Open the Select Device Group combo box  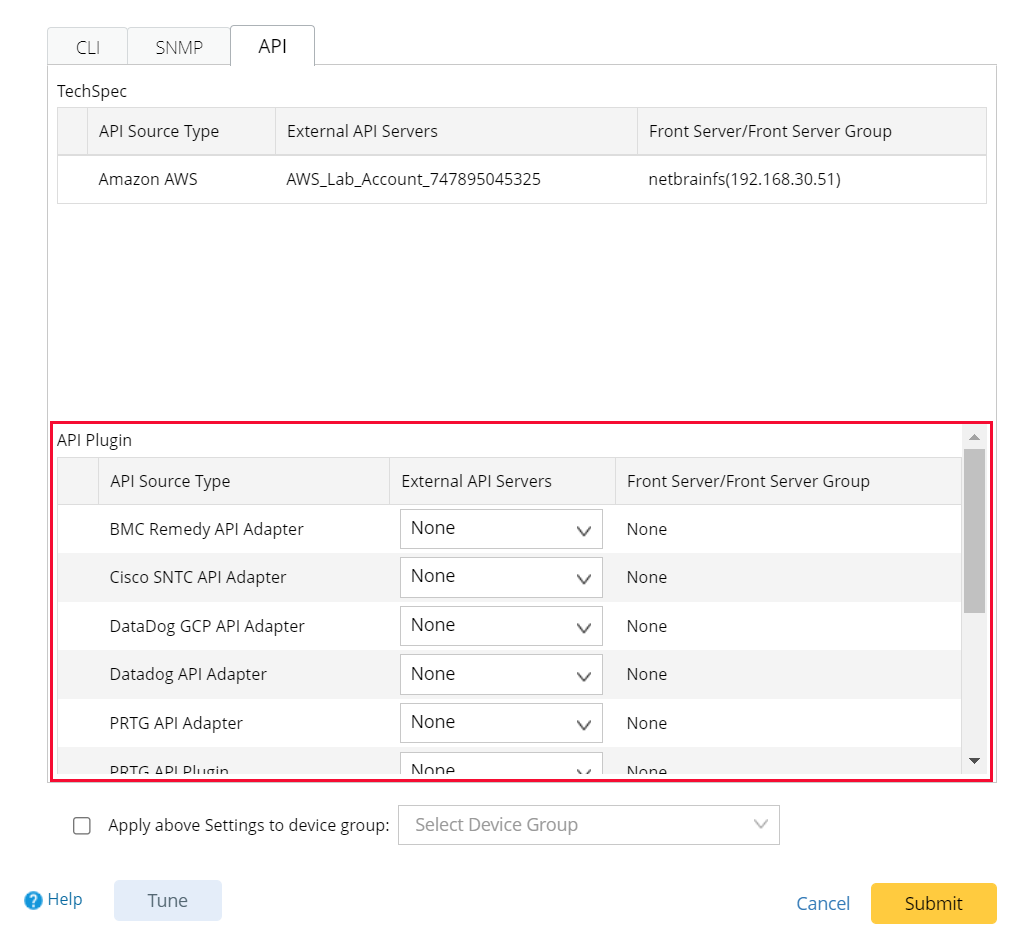coord(588,824)
